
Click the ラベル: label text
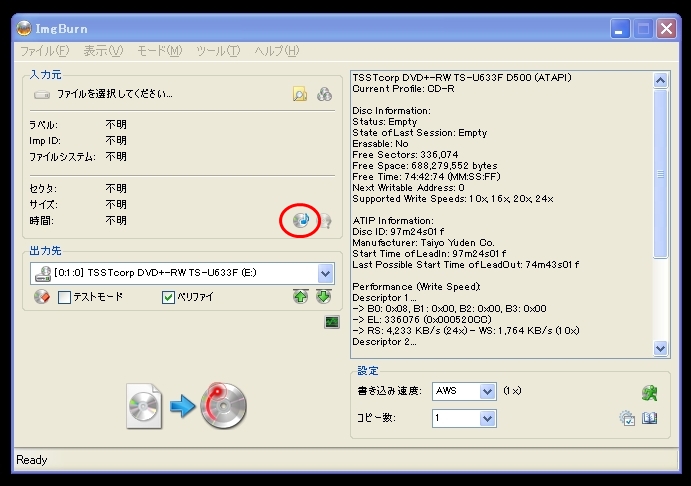click(43, 125)
